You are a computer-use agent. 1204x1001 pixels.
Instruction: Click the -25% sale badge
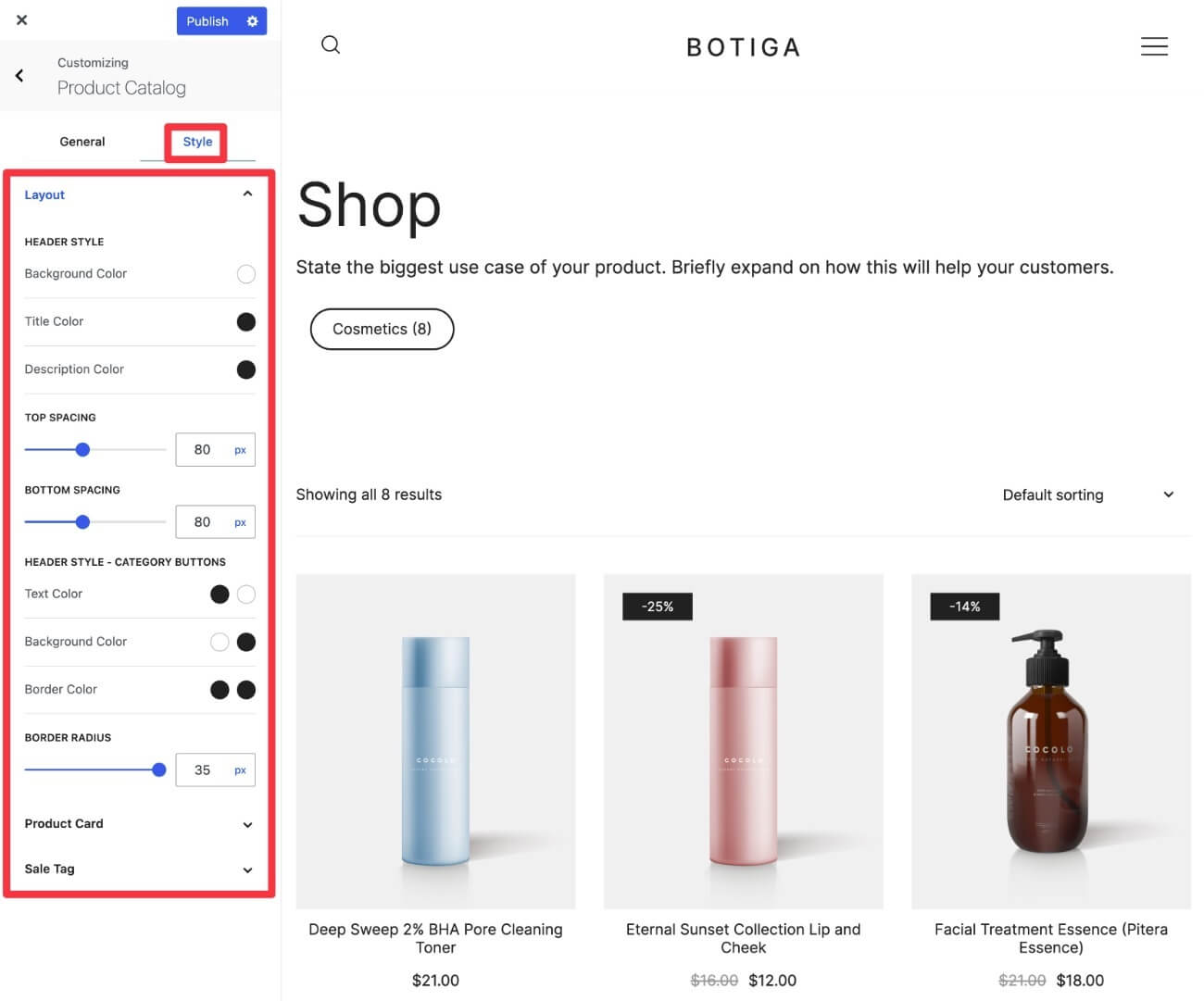pyautogui.click(x=658, y=607)
